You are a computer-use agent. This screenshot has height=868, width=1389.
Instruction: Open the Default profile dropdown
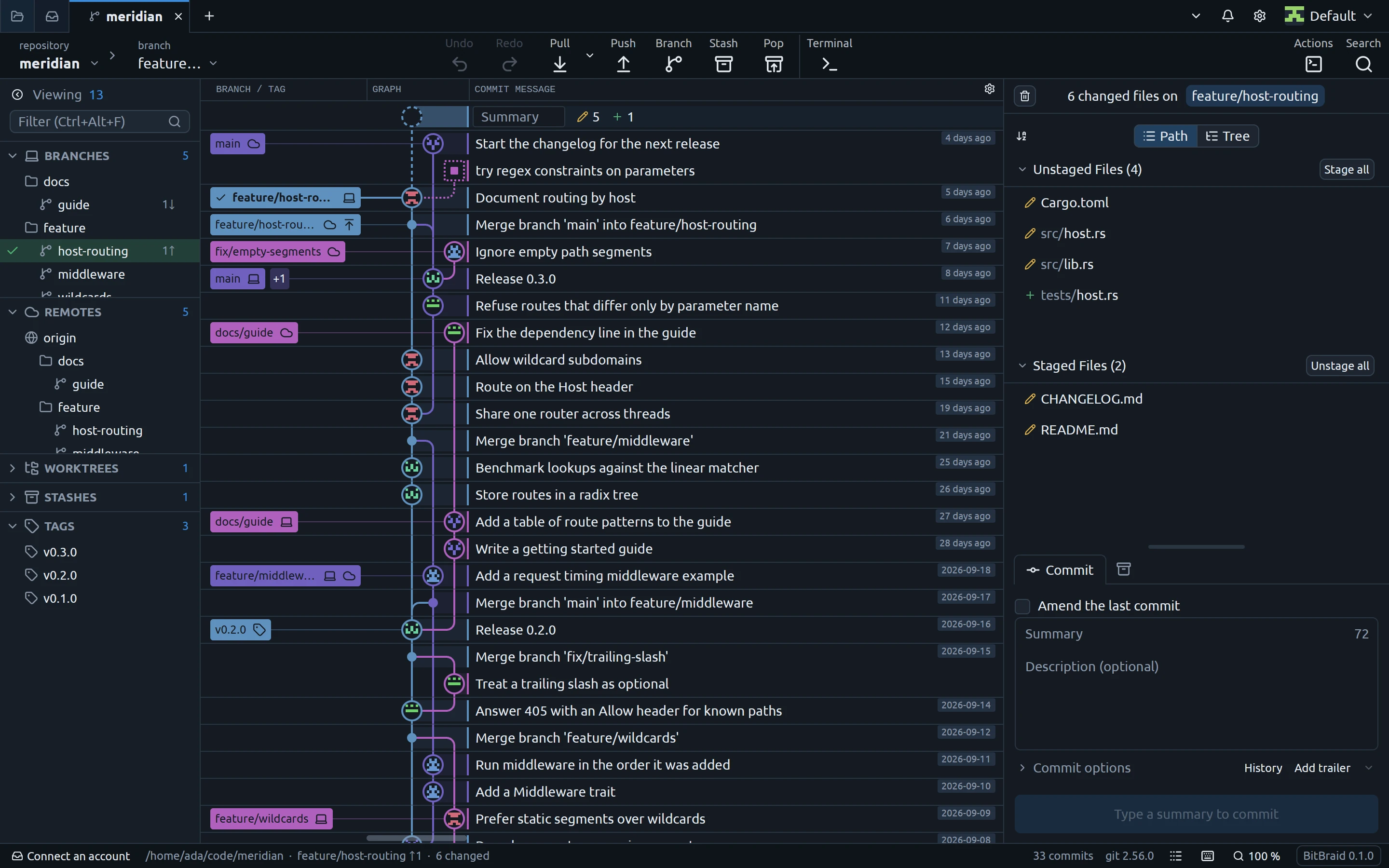(1329, 16)
